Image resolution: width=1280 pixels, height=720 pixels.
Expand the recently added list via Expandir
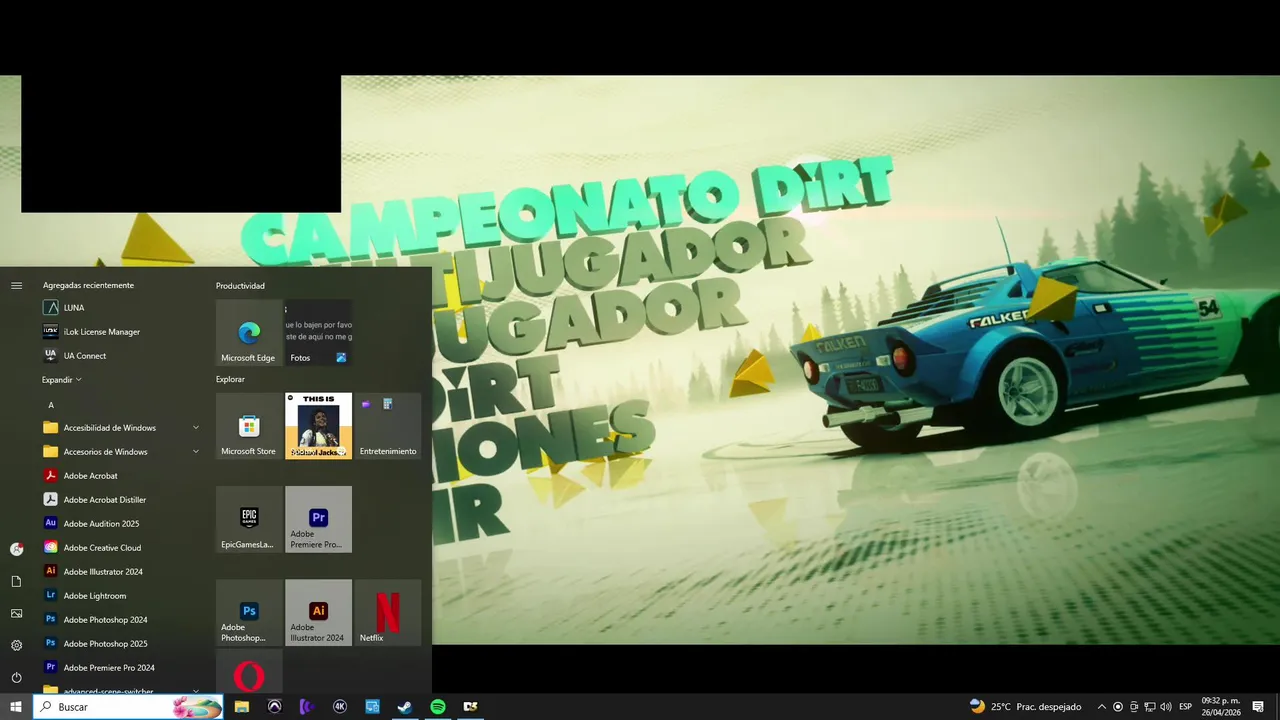[61, 380]
